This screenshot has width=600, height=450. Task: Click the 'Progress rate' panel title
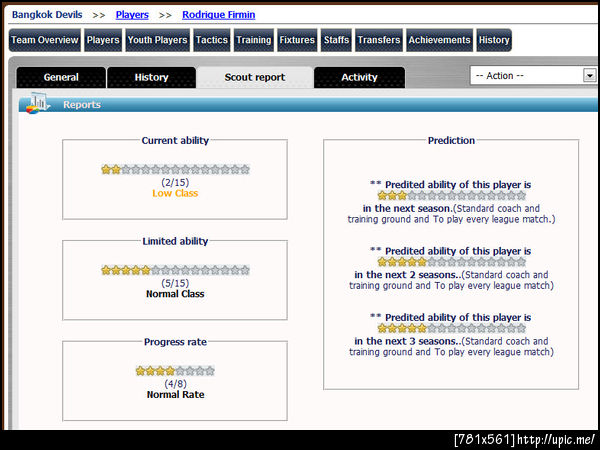click(x=175, y=342)
